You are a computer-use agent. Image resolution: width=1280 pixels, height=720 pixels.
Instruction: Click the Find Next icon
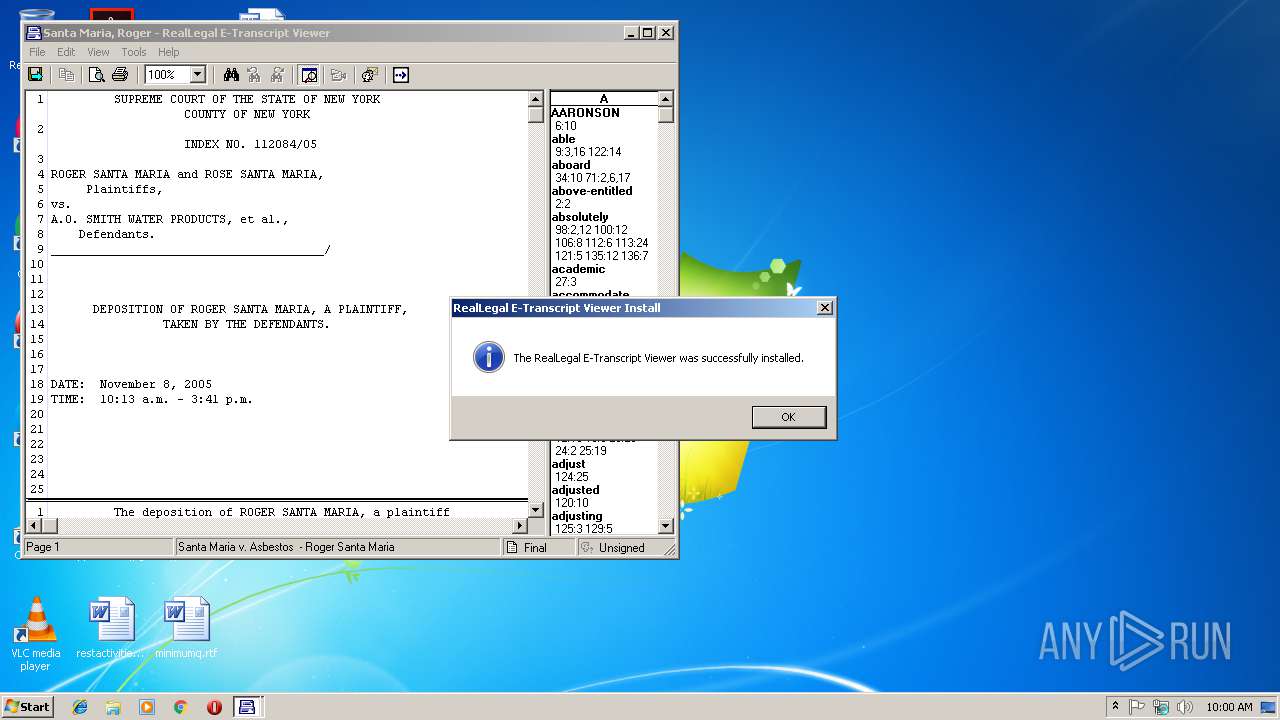click(277, 75)
